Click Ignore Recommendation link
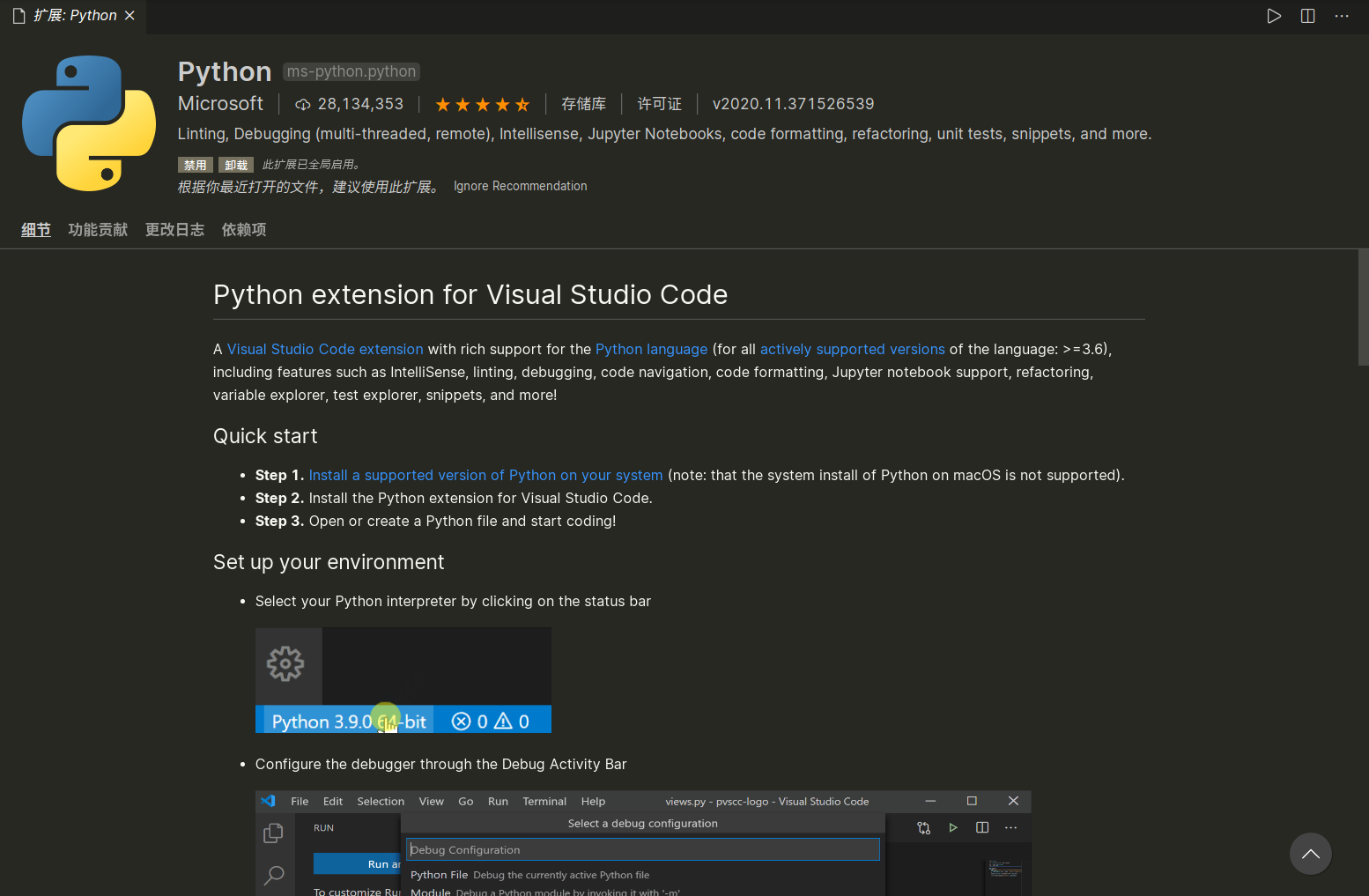 coord(520,186)
